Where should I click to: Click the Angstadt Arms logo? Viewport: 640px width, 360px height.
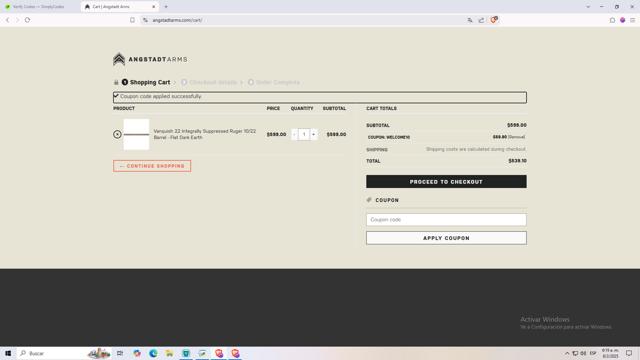coord(150,59)
